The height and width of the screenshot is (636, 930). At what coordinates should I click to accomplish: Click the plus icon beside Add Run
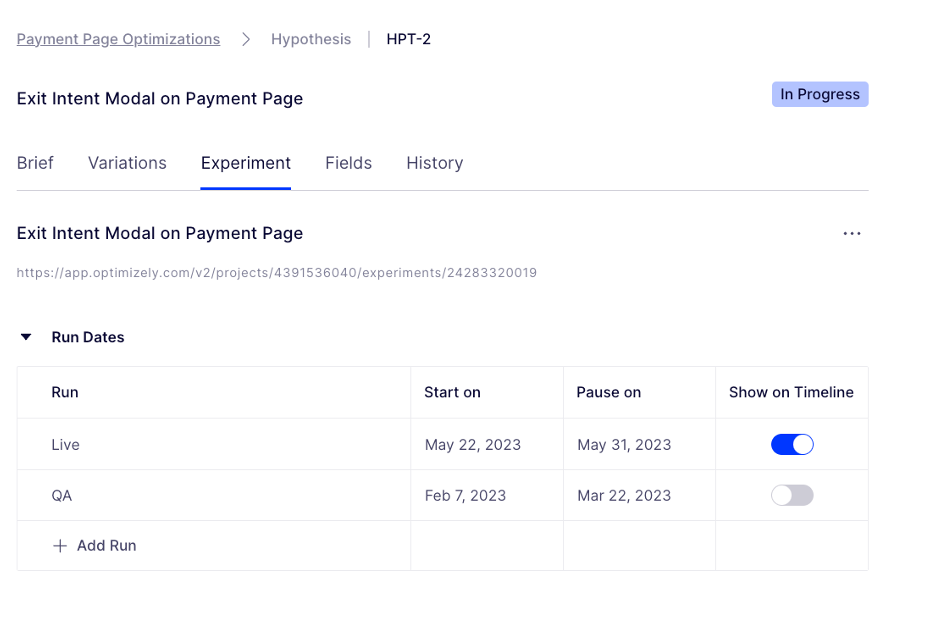[x=60, y=546]
